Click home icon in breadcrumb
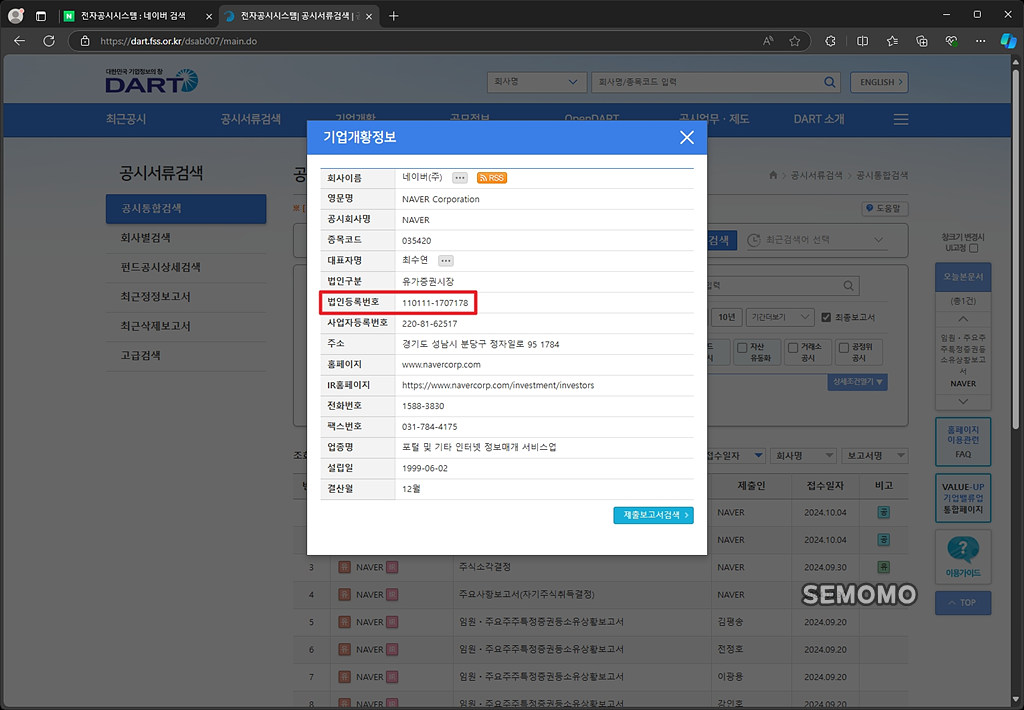This screenshot has height=710, width=1024. pyautogui.click(x=773, y=175)
